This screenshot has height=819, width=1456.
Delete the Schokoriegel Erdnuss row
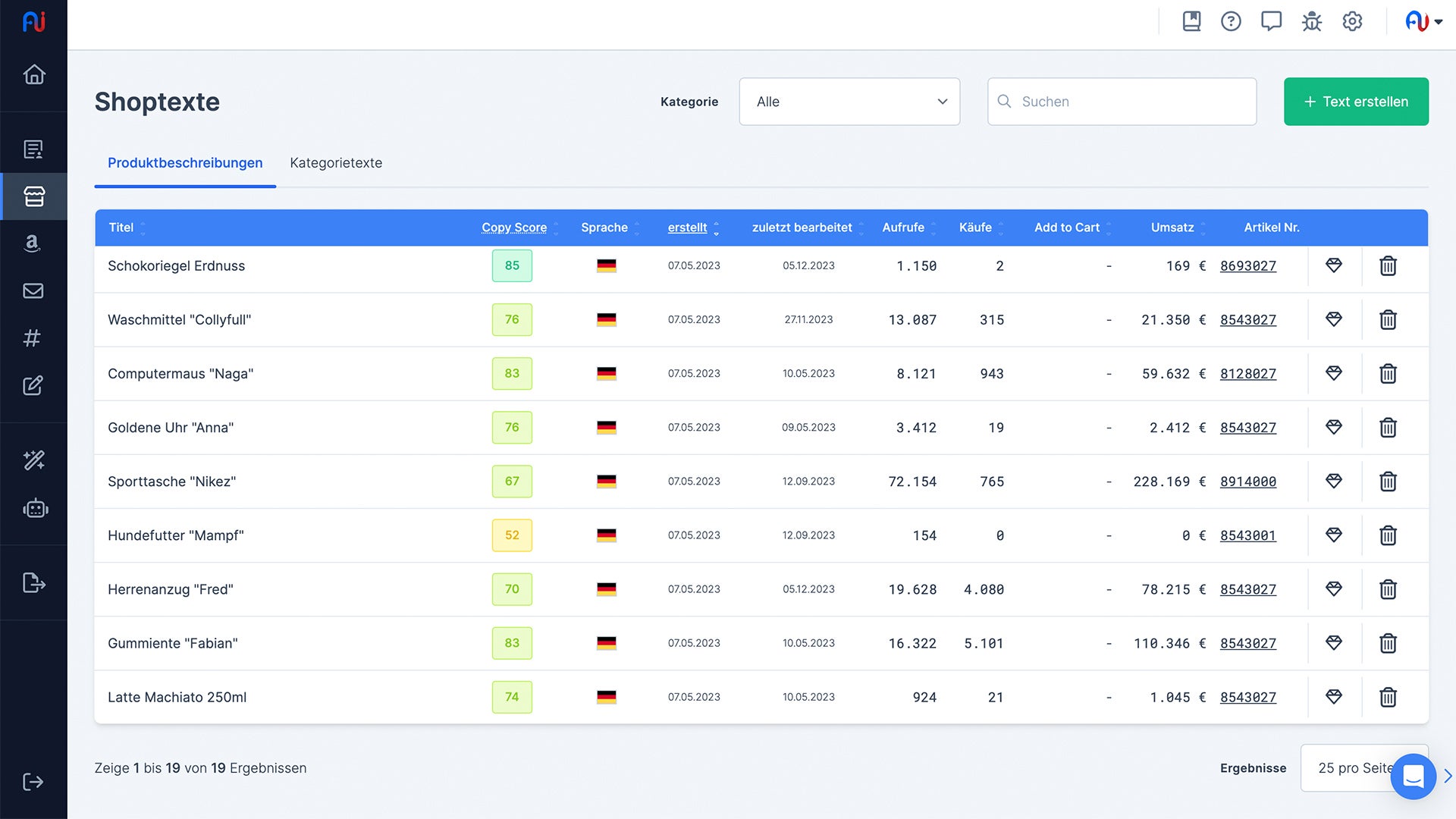coord(1388,266)
